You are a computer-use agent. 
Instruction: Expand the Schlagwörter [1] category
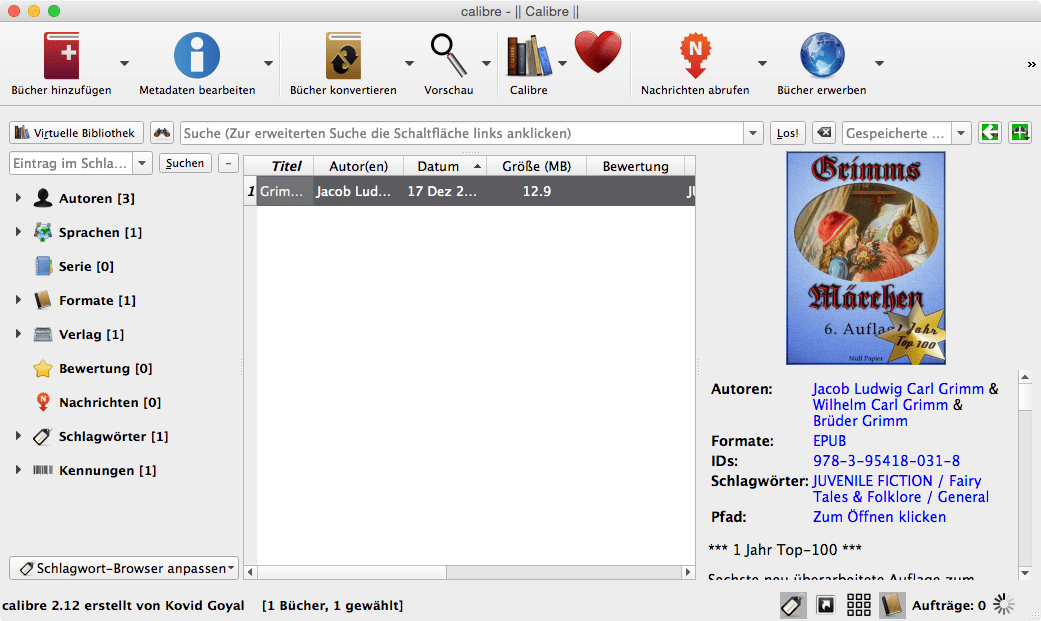19,436
